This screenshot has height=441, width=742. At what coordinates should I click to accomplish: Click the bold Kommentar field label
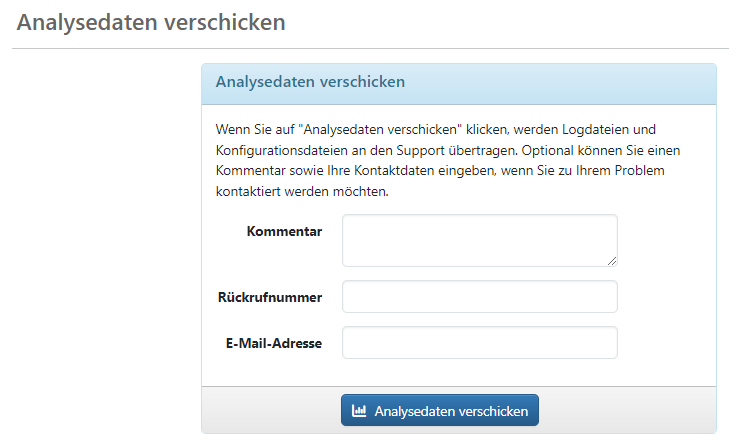[x=284, y=232]
